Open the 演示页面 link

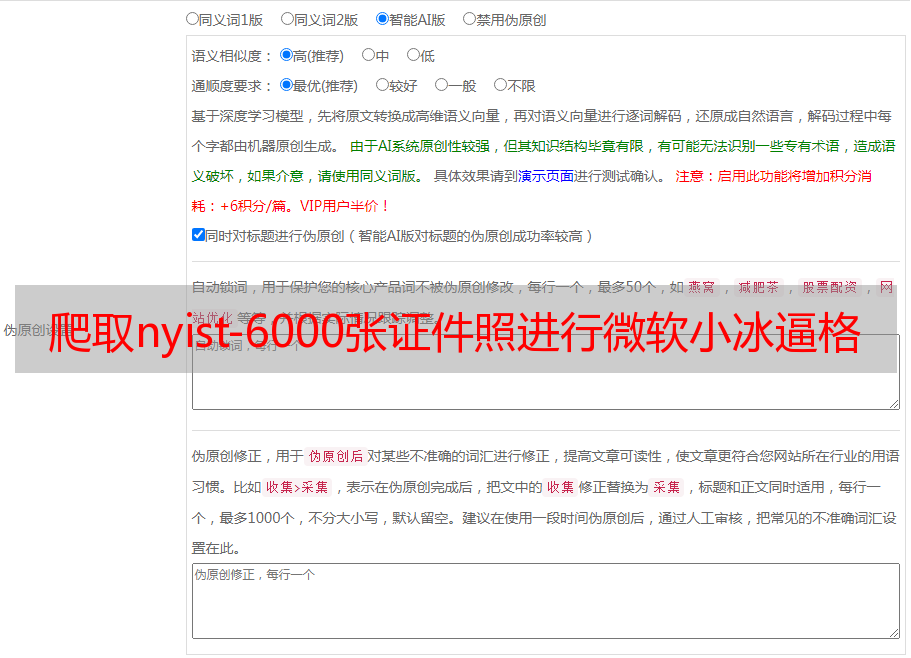[545, 176]
